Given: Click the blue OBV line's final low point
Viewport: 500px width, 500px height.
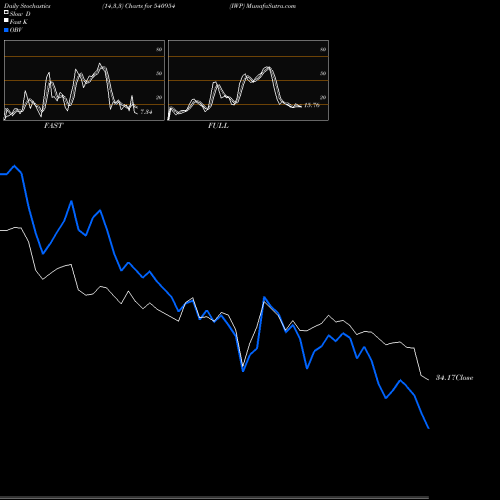Looking at the screenshot, I should 428,428.
